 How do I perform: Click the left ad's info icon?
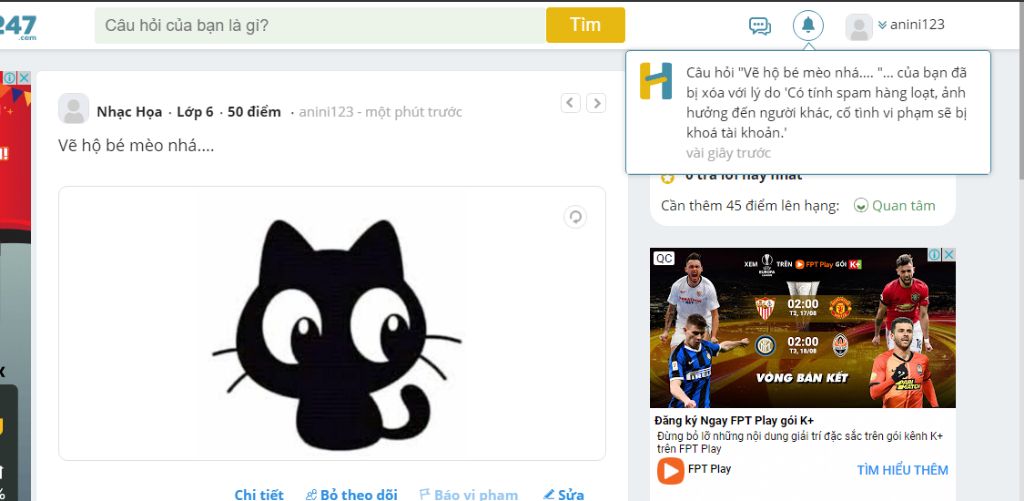(10, 78)
